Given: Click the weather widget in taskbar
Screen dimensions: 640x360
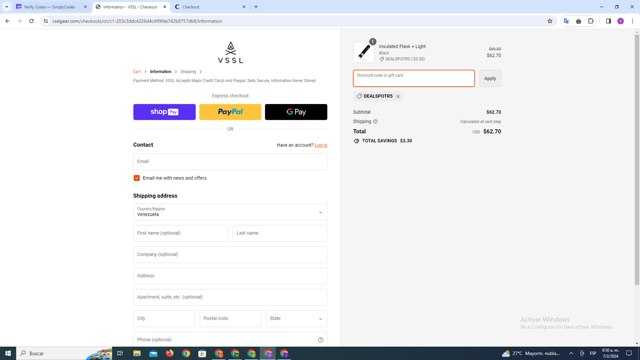Looking at the screenshot, I should tap(531, 353).
